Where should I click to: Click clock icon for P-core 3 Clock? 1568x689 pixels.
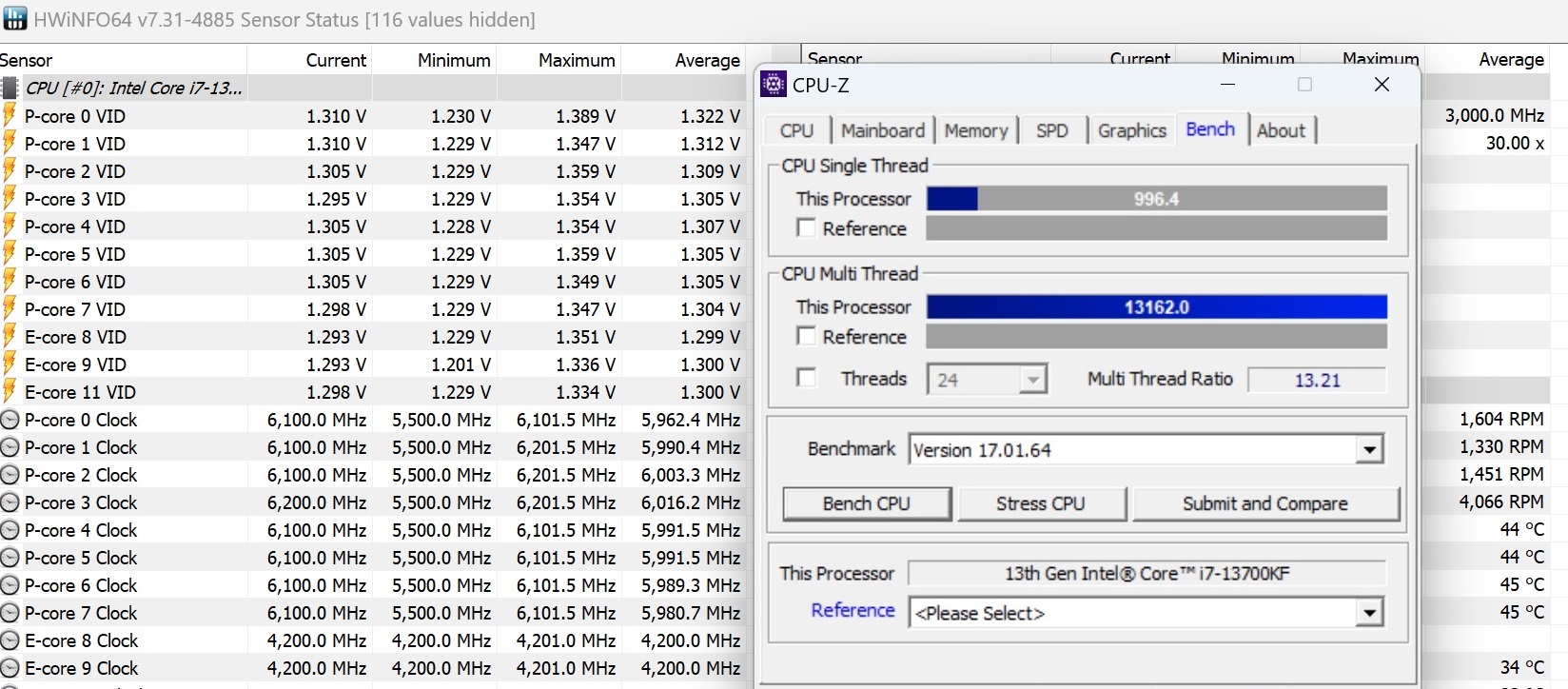click(10, 502)
